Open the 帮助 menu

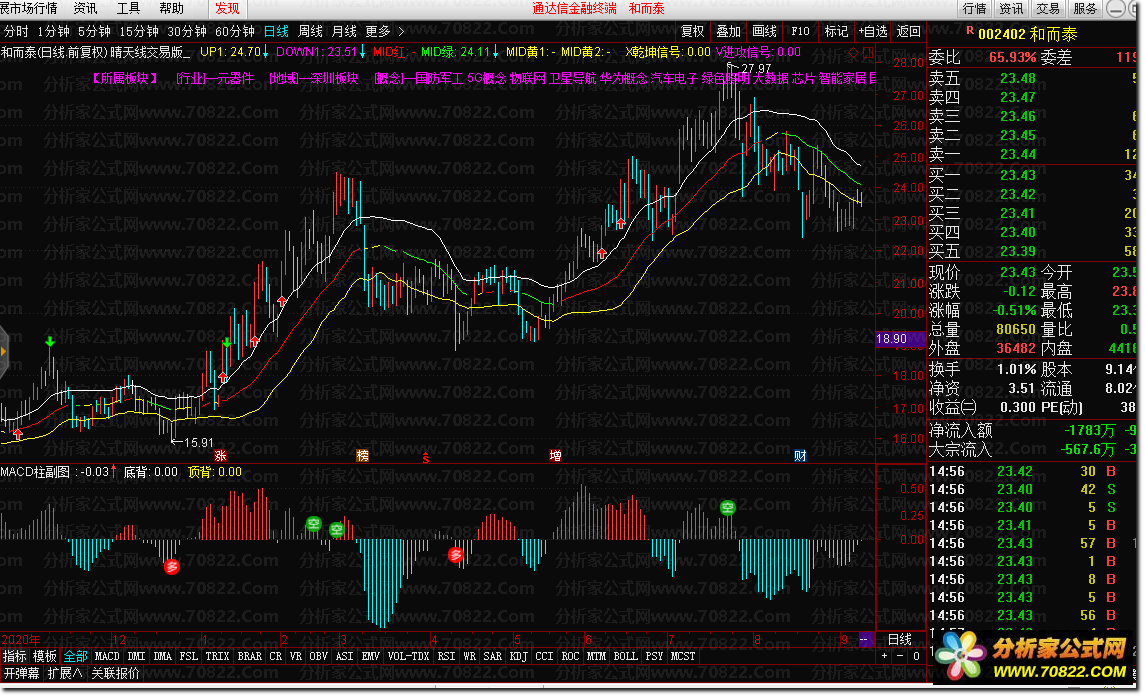(171, 8)
